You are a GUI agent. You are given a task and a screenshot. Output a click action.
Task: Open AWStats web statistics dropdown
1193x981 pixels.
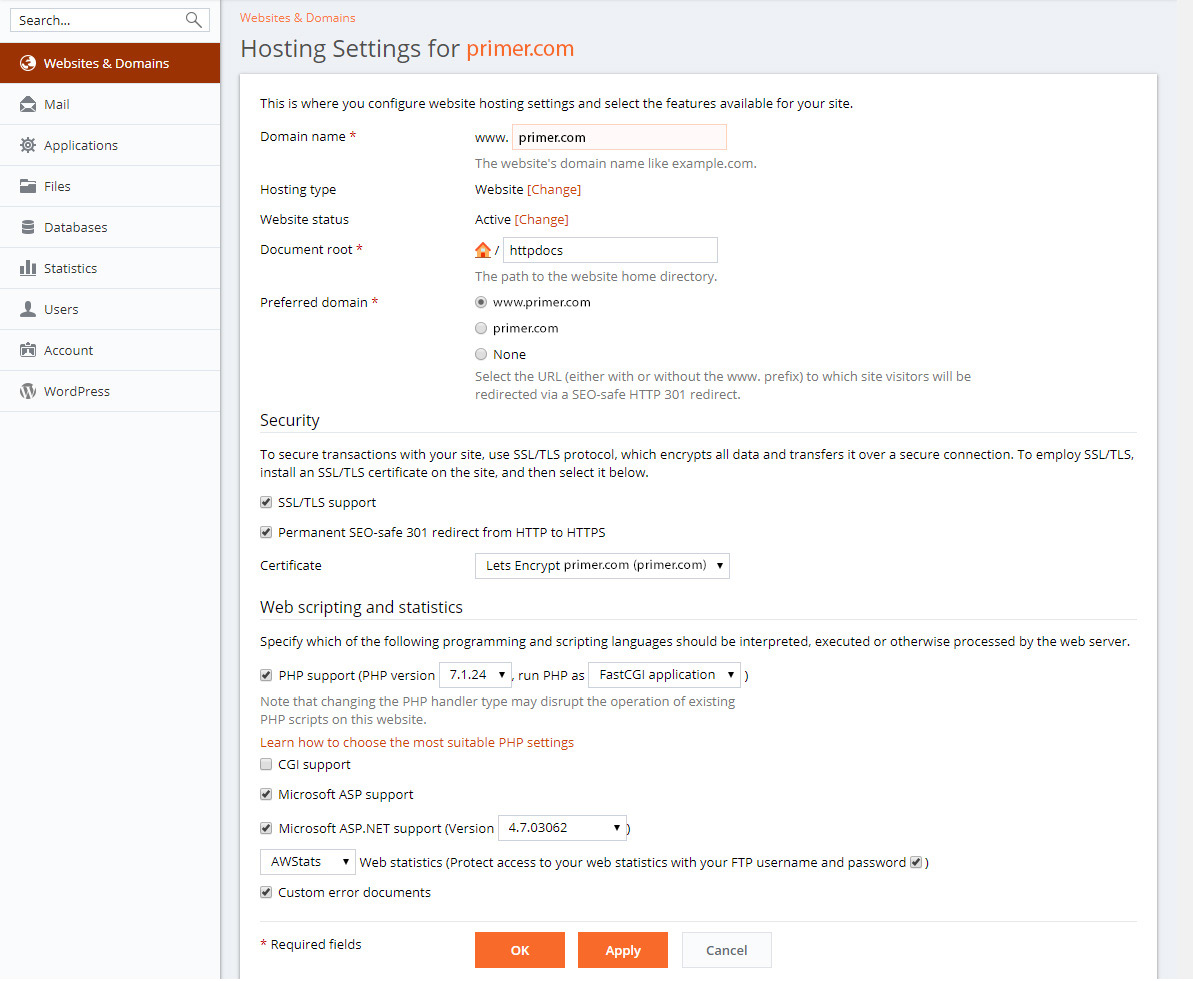[307, 862]
